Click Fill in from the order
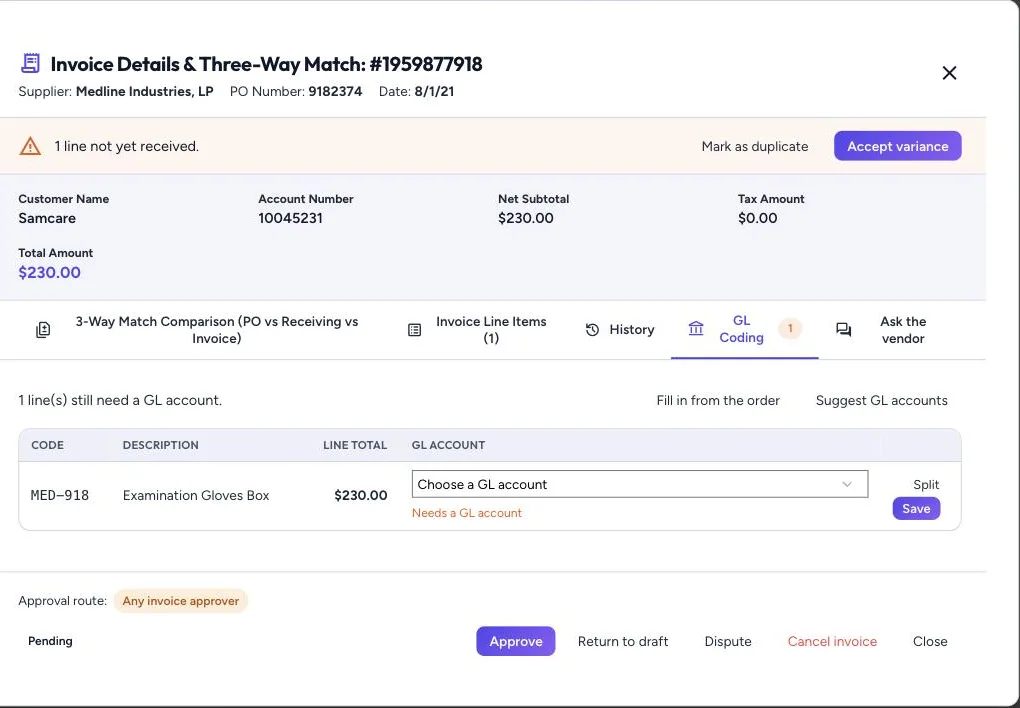This screenshot has height=708, width=1020. (x=718, y=400)
